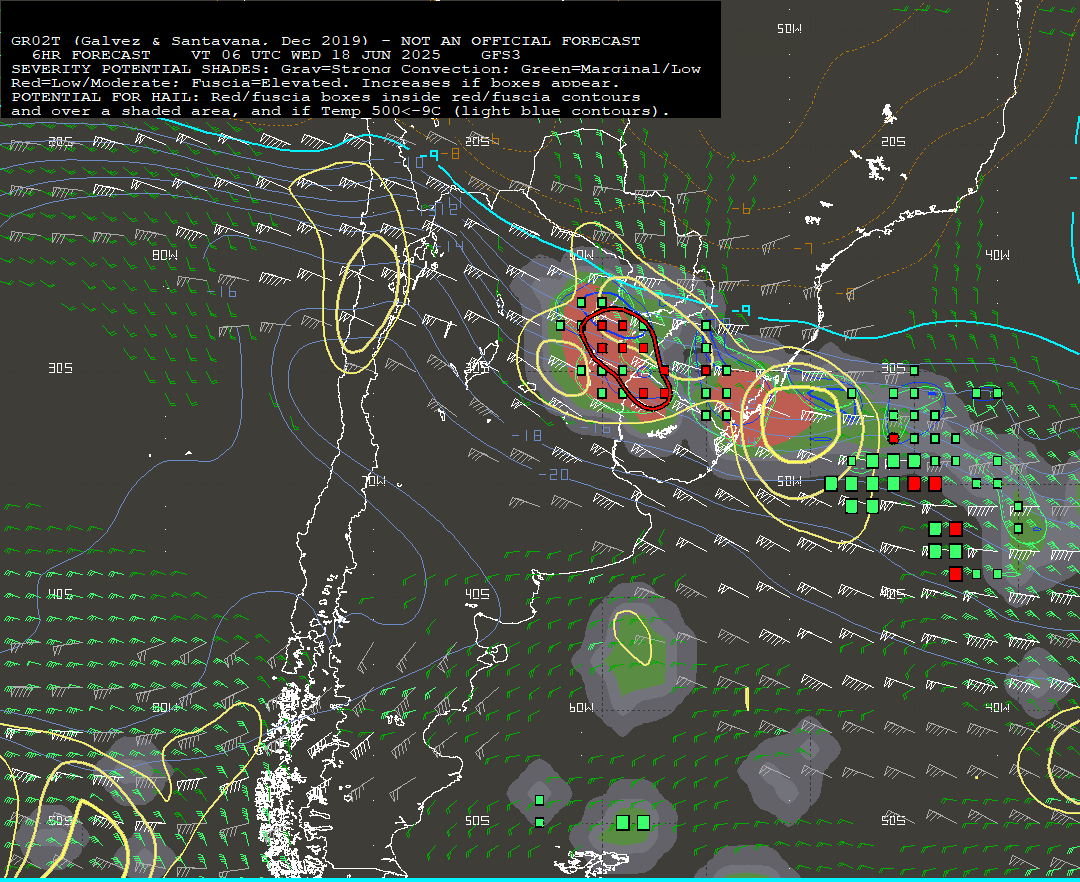Click the '6HR FORECAST' text in header
This screenshot has width=1080, height=882.
(x=91, y=54)
